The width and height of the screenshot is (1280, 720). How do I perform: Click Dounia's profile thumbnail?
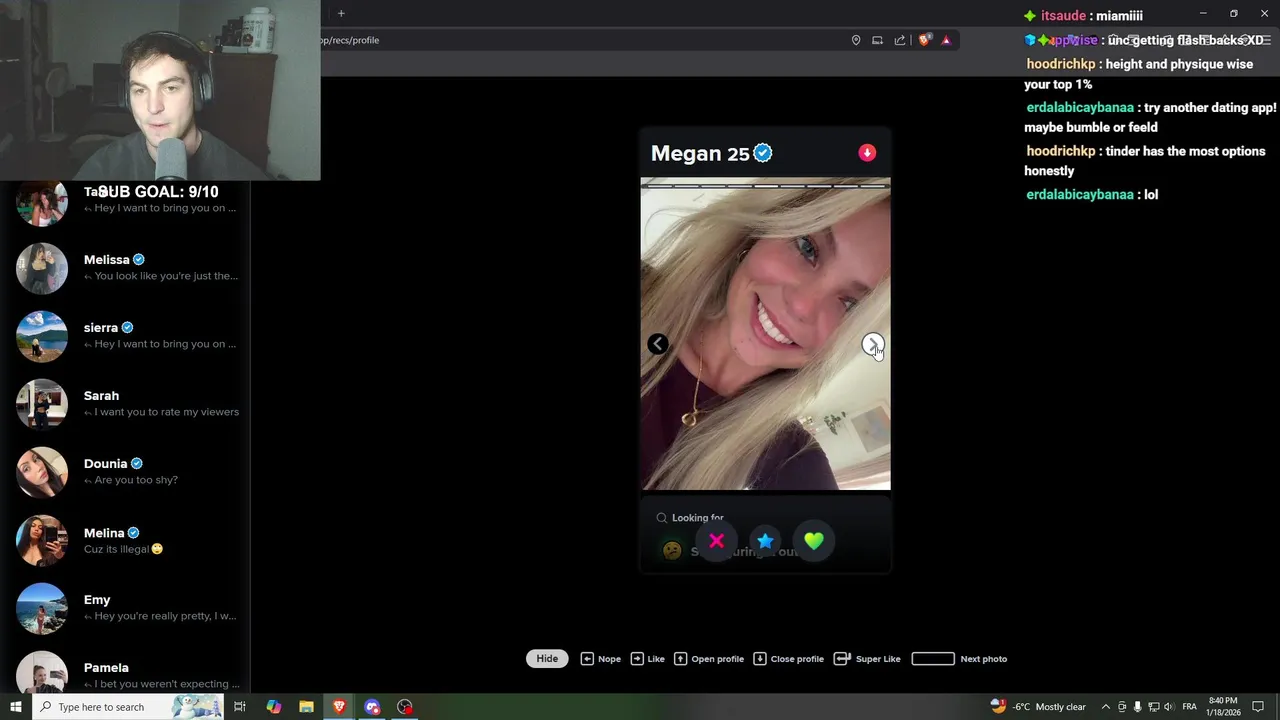(42, 472)
